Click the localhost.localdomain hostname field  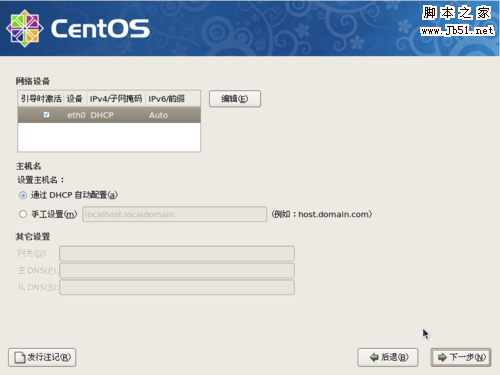(174, 214)
